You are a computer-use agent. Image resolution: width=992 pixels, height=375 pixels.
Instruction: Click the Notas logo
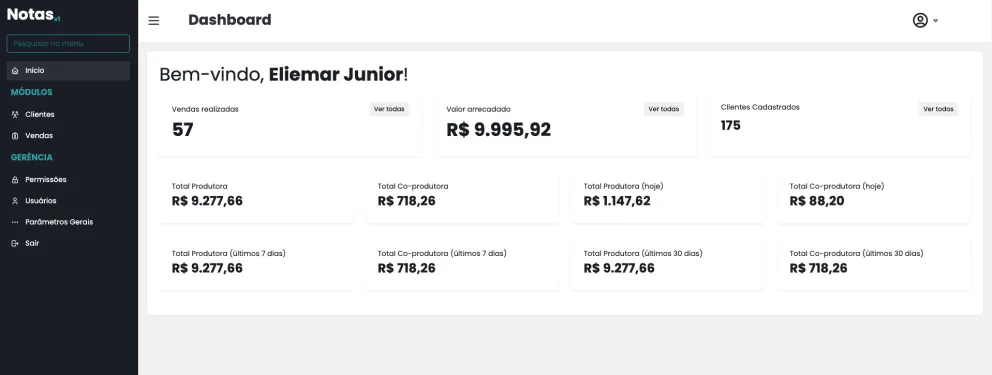[x=34, y=15]
